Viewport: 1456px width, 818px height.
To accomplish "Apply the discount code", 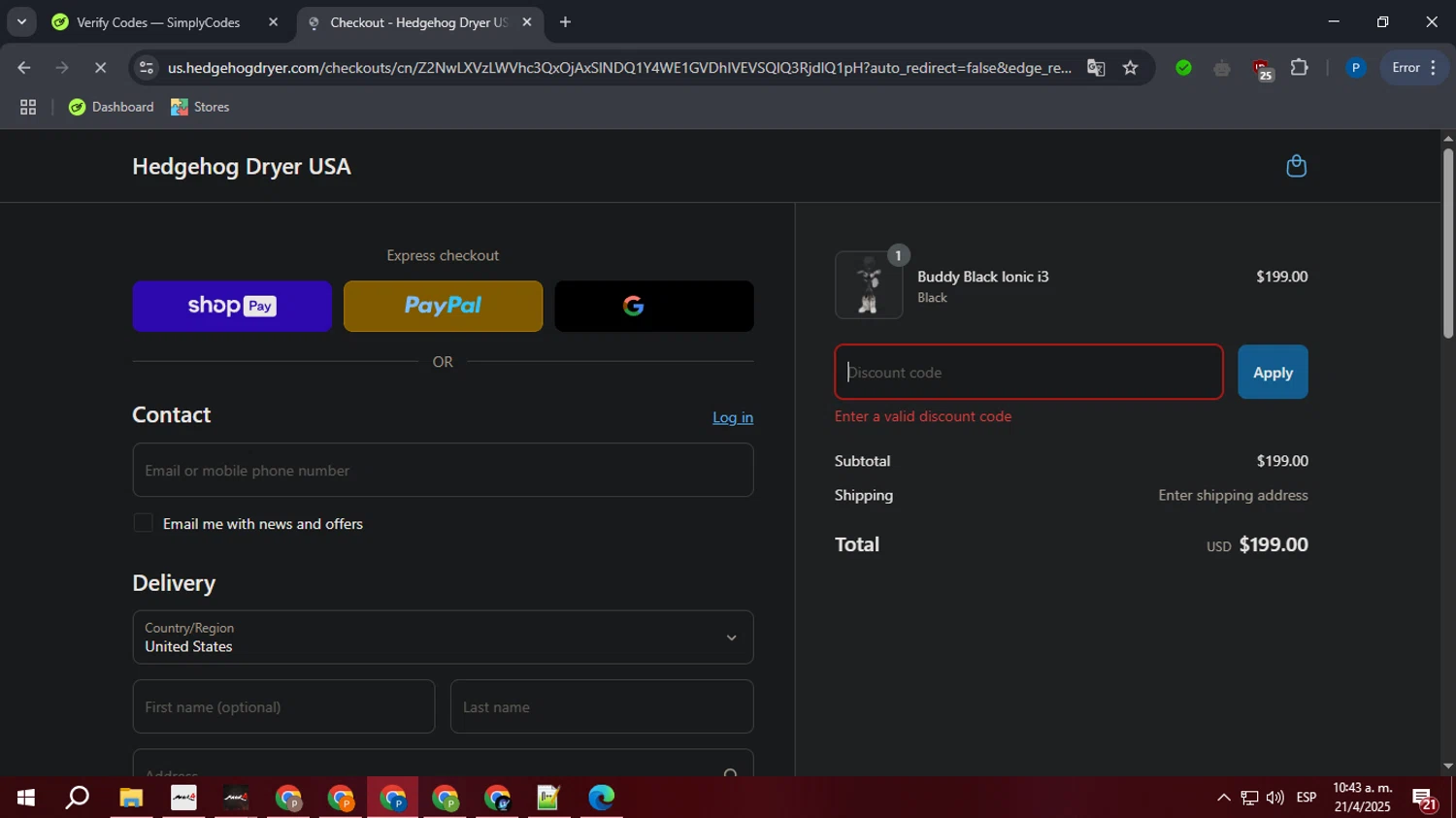I will point(1273,373).
